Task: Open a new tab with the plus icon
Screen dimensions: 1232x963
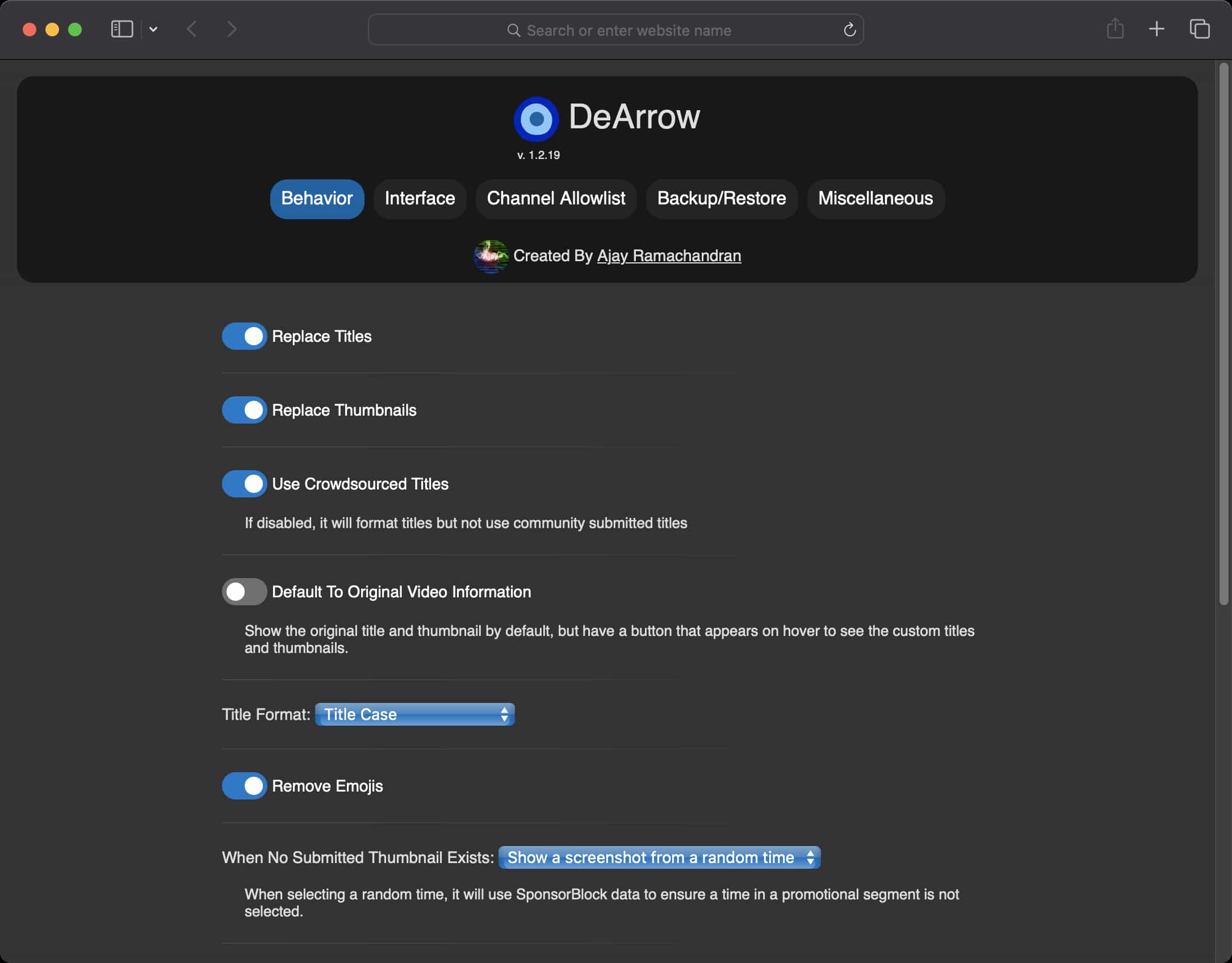Action: click(x=1157, y=29)
